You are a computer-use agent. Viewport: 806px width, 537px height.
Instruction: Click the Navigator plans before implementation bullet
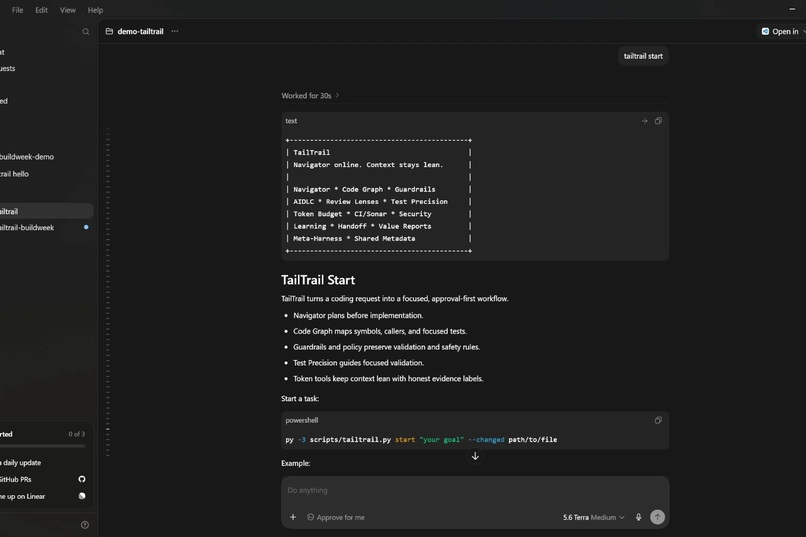point(358,316)
